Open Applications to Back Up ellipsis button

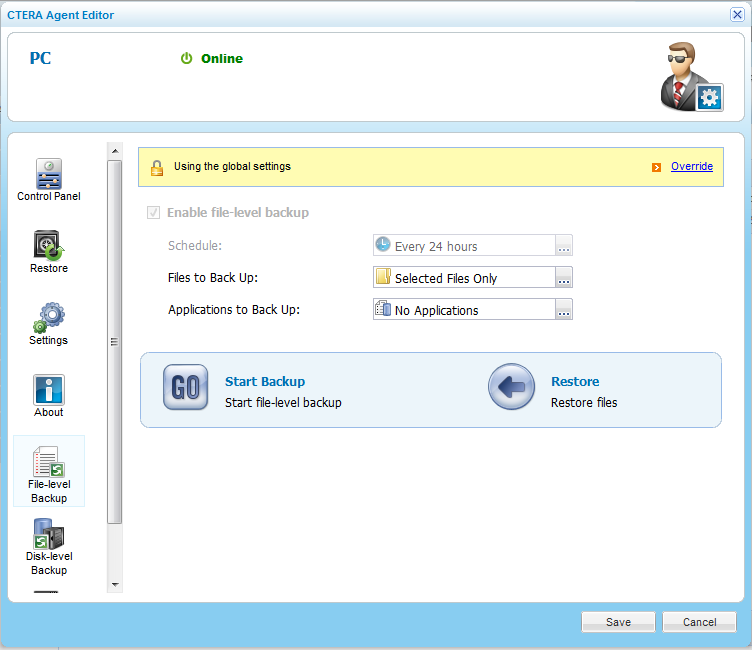(564, 309)
